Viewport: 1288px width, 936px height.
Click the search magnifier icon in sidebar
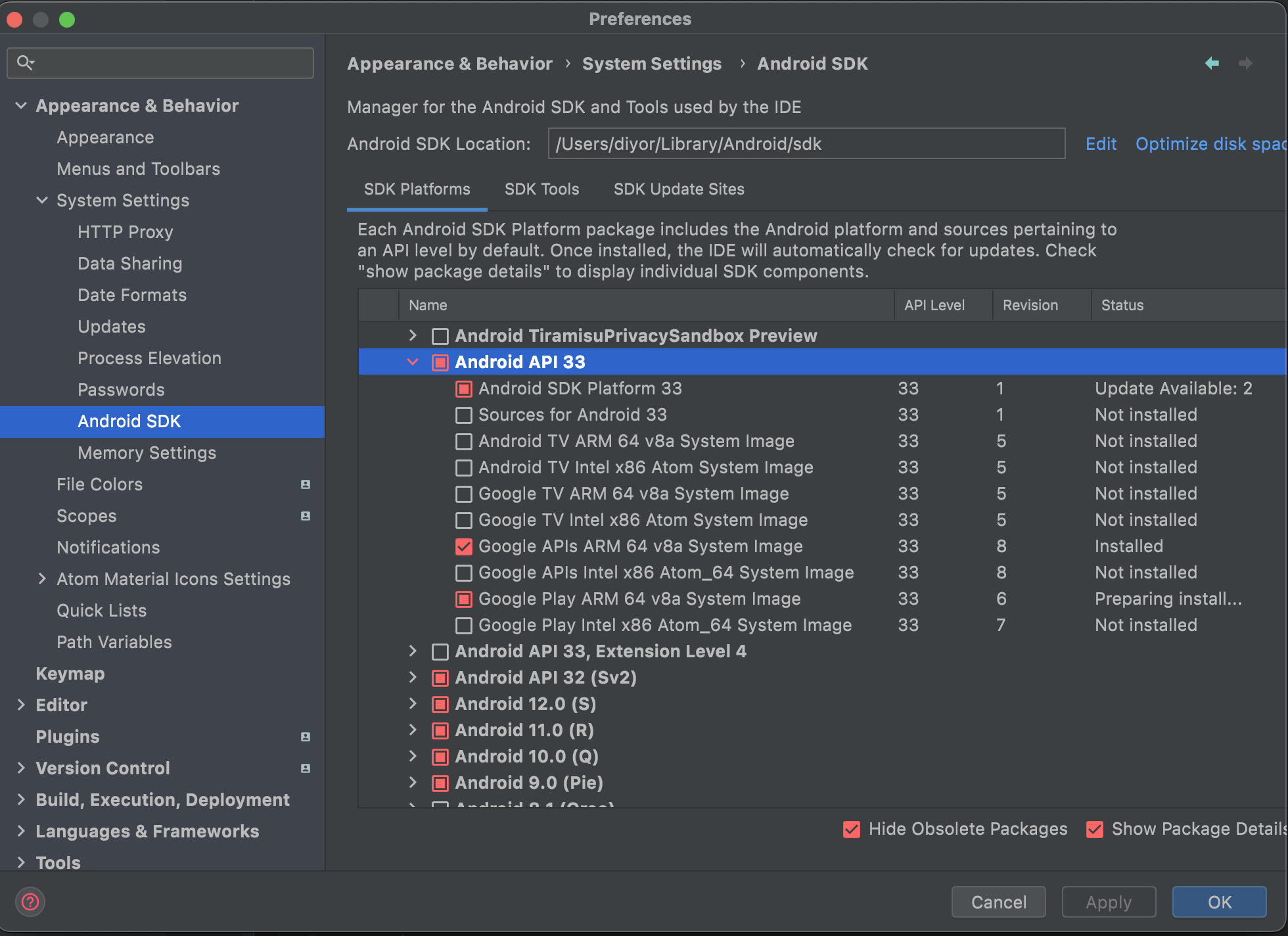(25, 62)
